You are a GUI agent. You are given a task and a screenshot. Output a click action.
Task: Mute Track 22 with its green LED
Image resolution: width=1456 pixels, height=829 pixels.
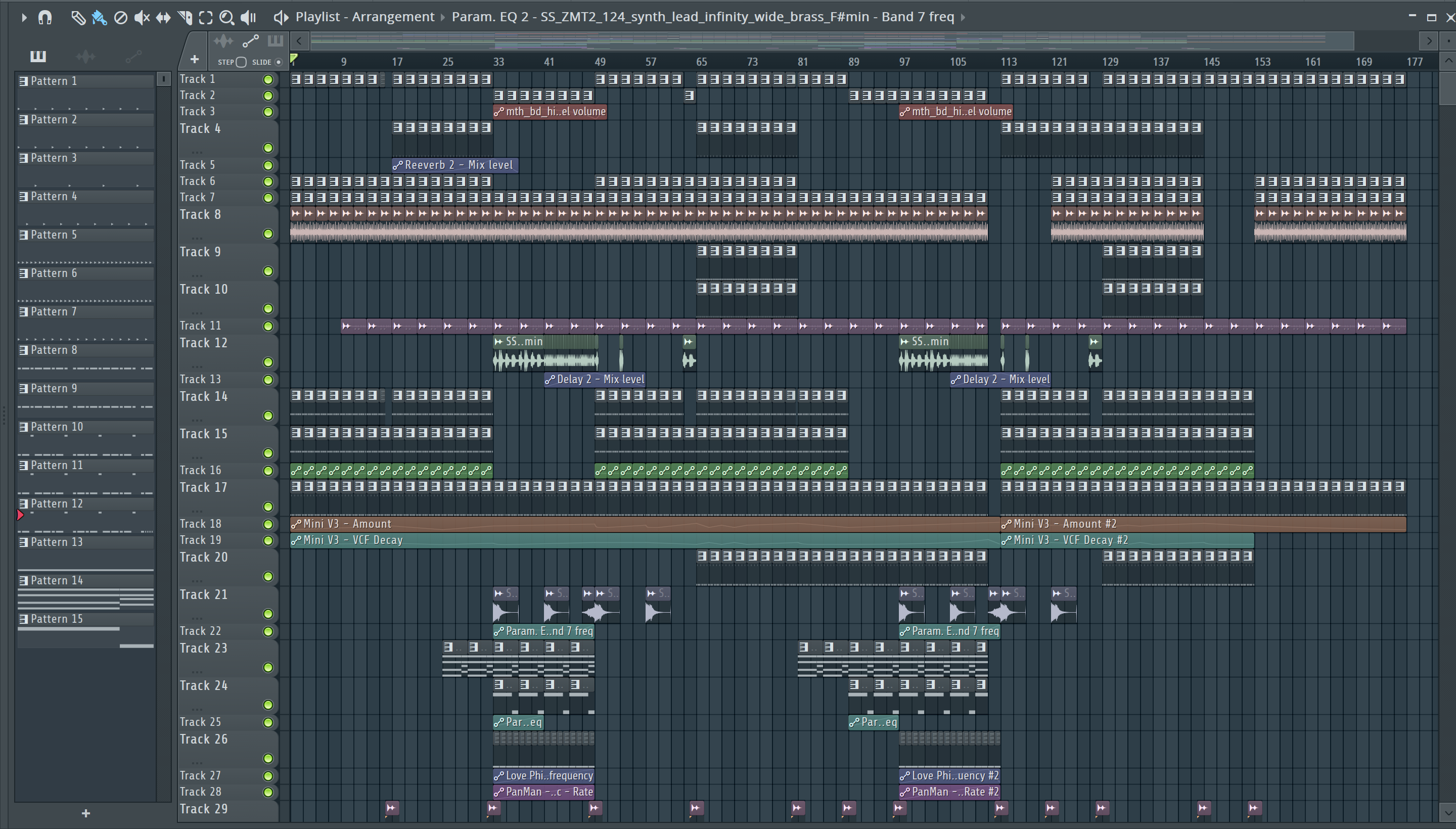[267, 631]
